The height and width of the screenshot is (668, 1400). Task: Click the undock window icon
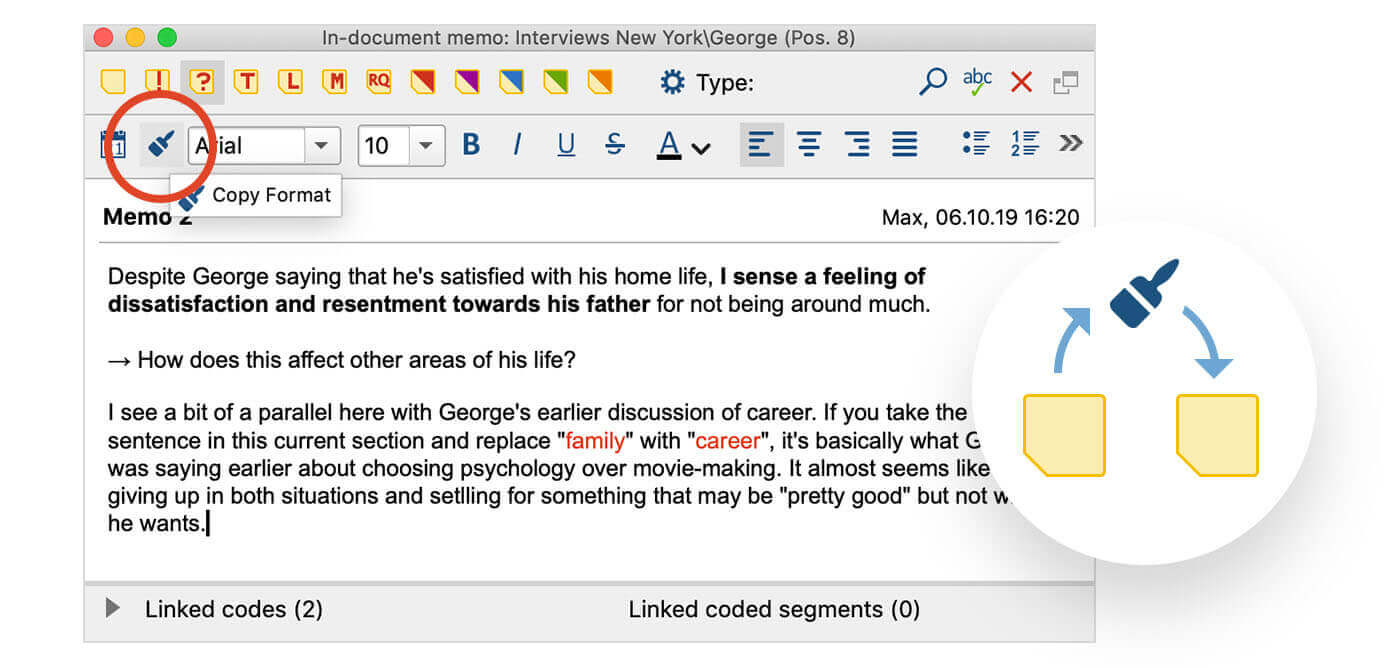click(x=1066, y=83)
